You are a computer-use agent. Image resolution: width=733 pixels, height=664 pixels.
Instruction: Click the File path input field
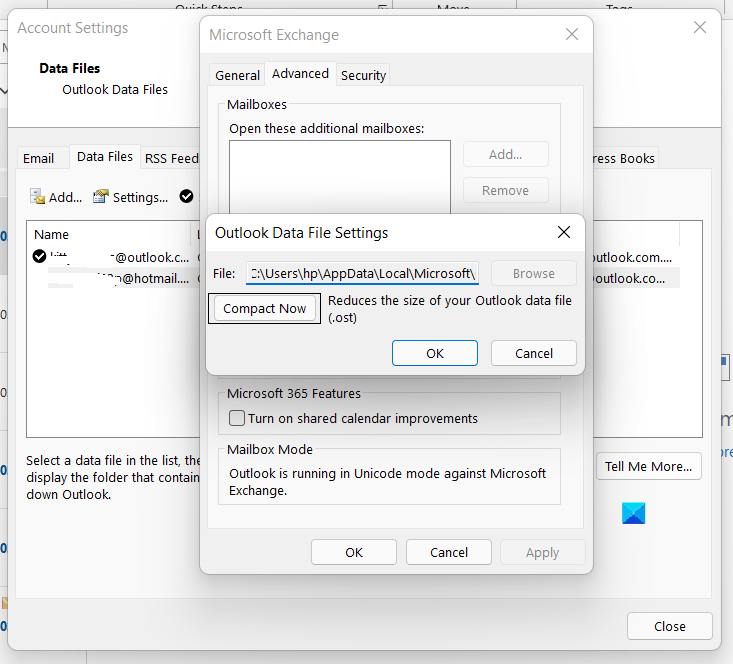(362, 273)
